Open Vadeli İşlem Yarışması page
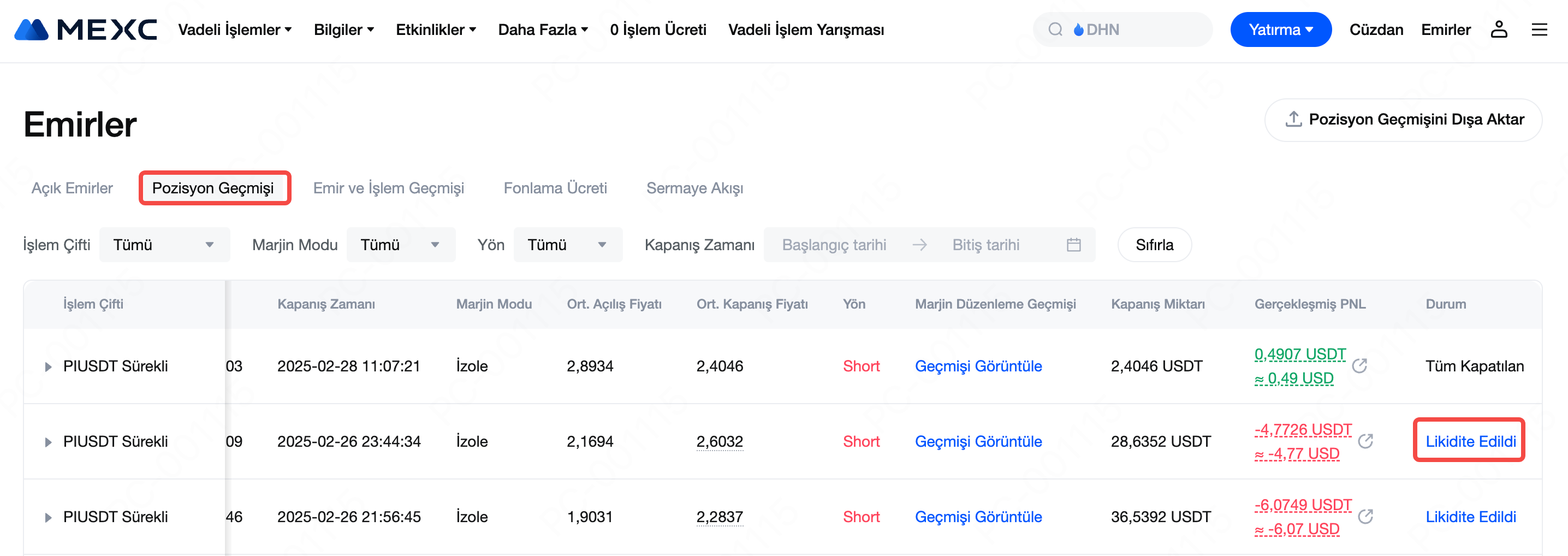Viewport: 1568px width, 556px height. click(x=806, y=29)
